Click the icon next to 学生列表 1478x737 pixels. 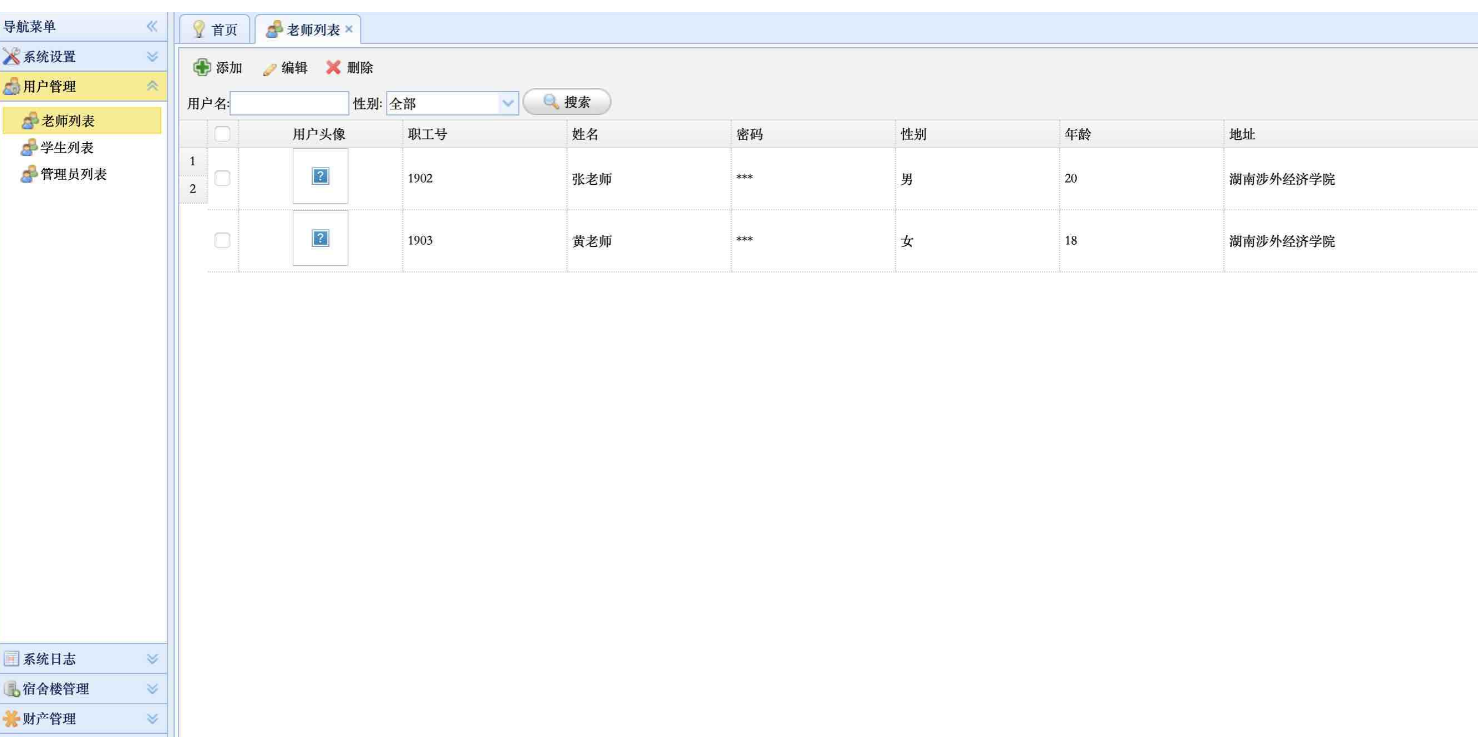[30, 148]
